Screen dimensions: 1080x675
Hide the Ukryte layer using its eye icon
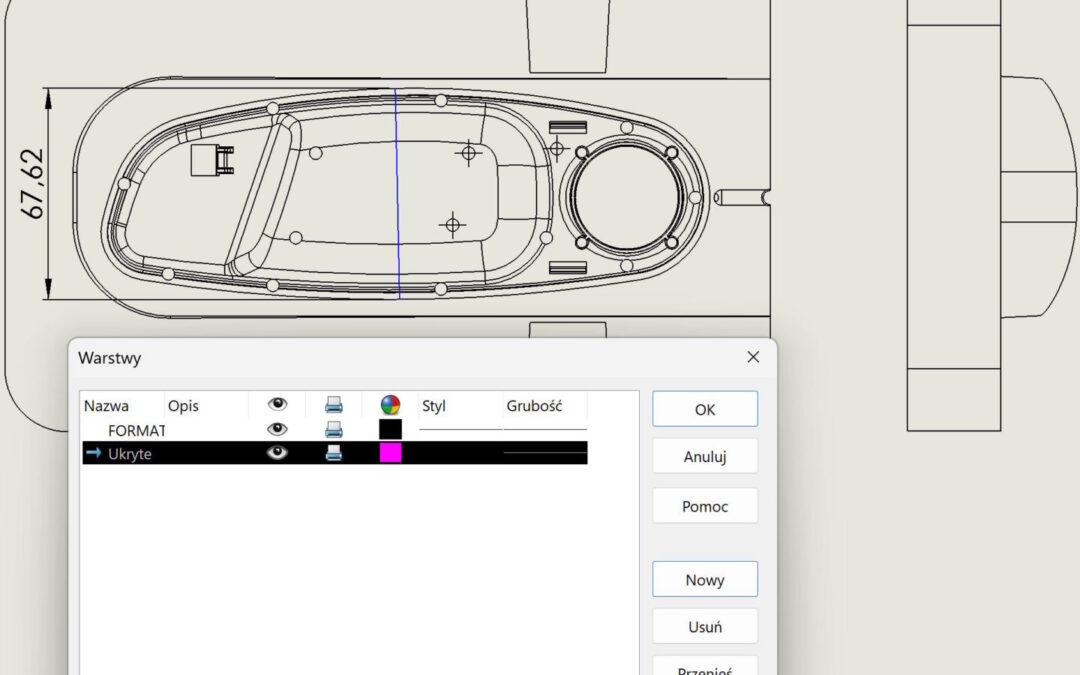pyautogui.click(x=277, y=453)
